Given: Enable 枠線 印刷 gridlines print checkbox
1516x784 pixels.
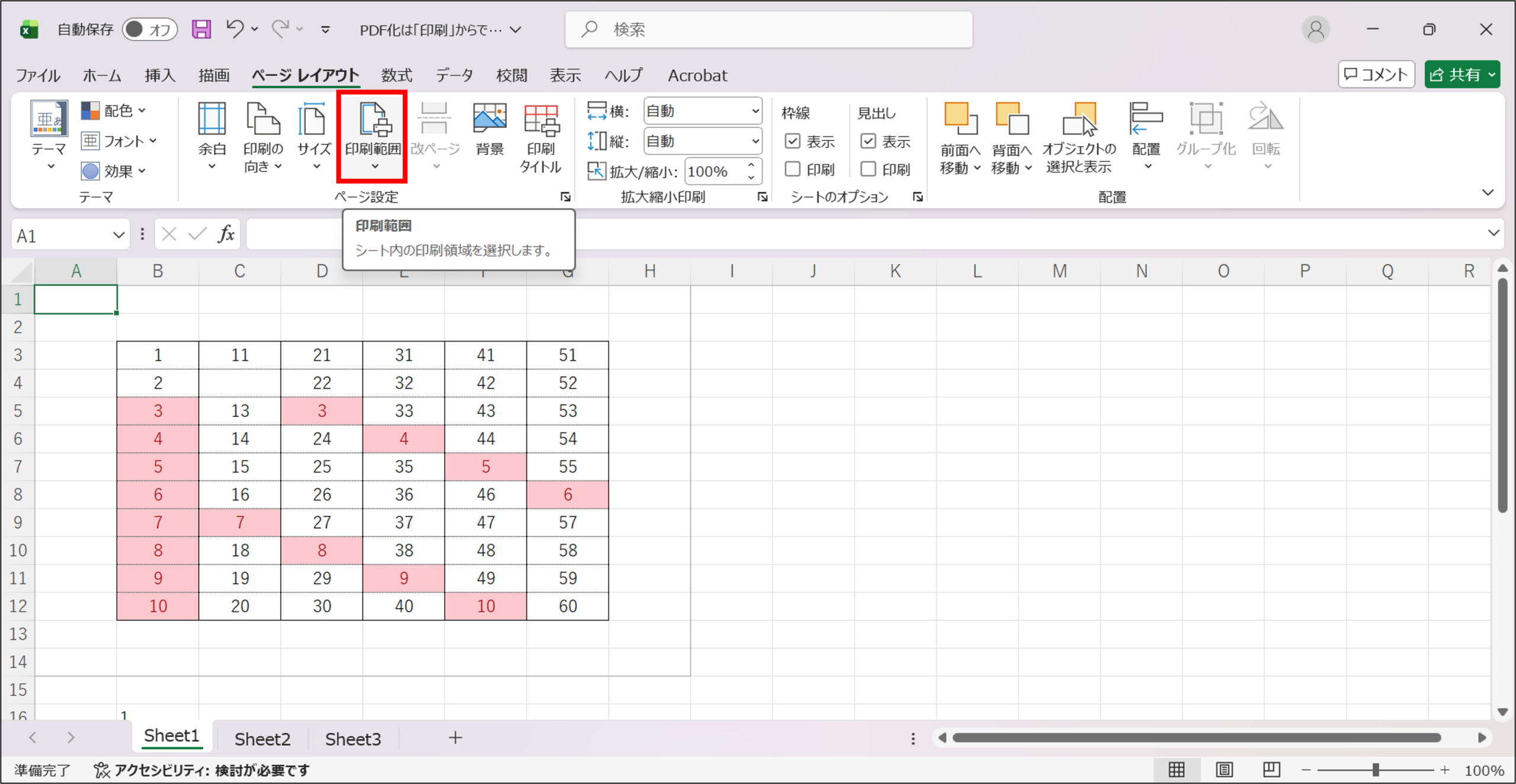Looking at the screenshot, I should pos(792,169).
